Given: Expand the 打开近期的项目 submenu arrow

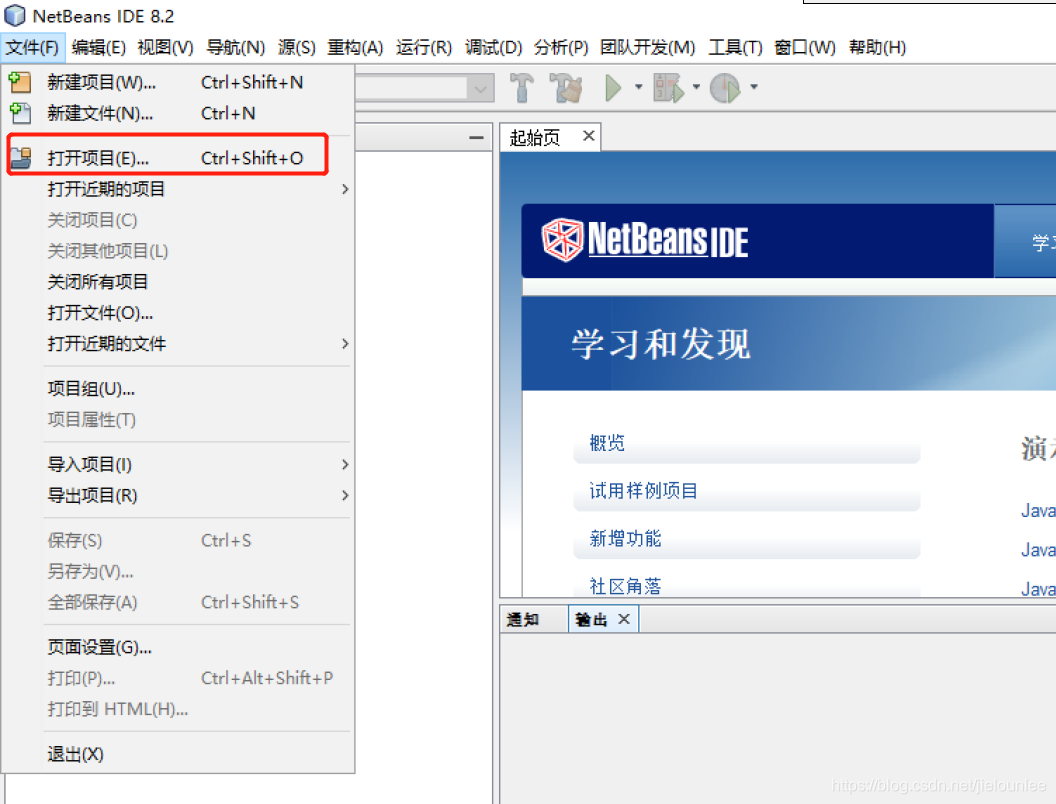Looking at the screenshot, I should pos(345,189).
